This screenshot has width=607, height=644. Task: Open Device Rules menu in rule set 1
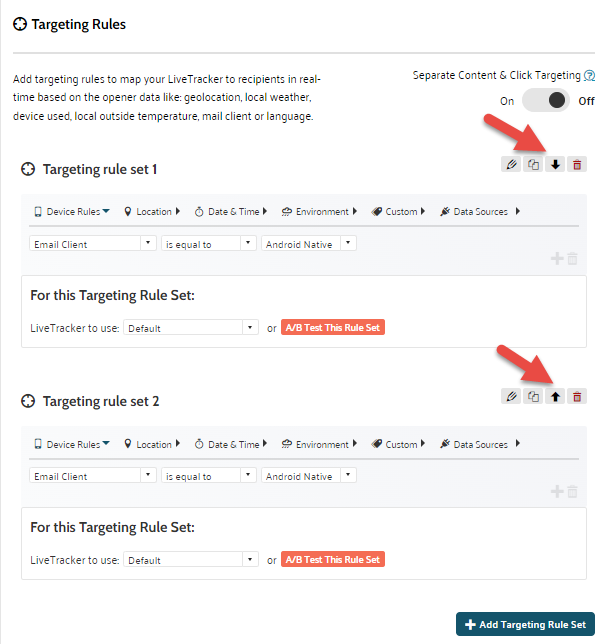72,212
